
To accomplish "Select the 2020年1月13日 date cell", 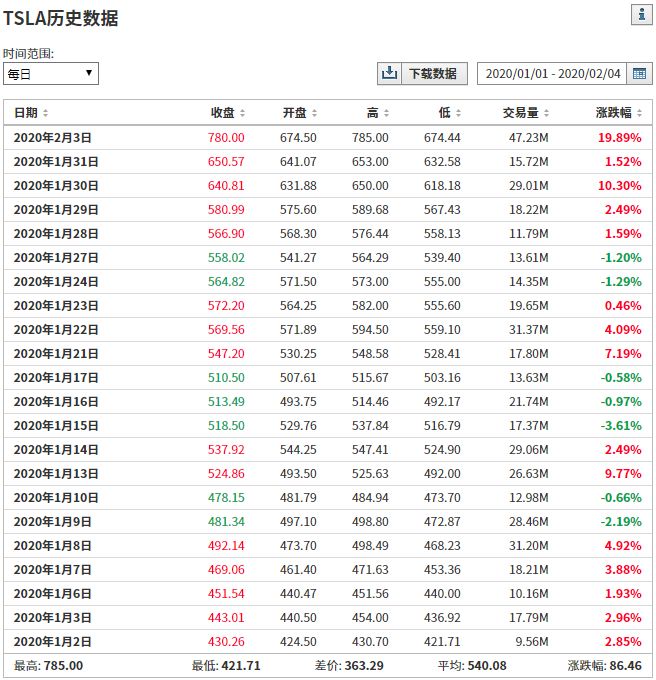I will click(x=56, y=474).
